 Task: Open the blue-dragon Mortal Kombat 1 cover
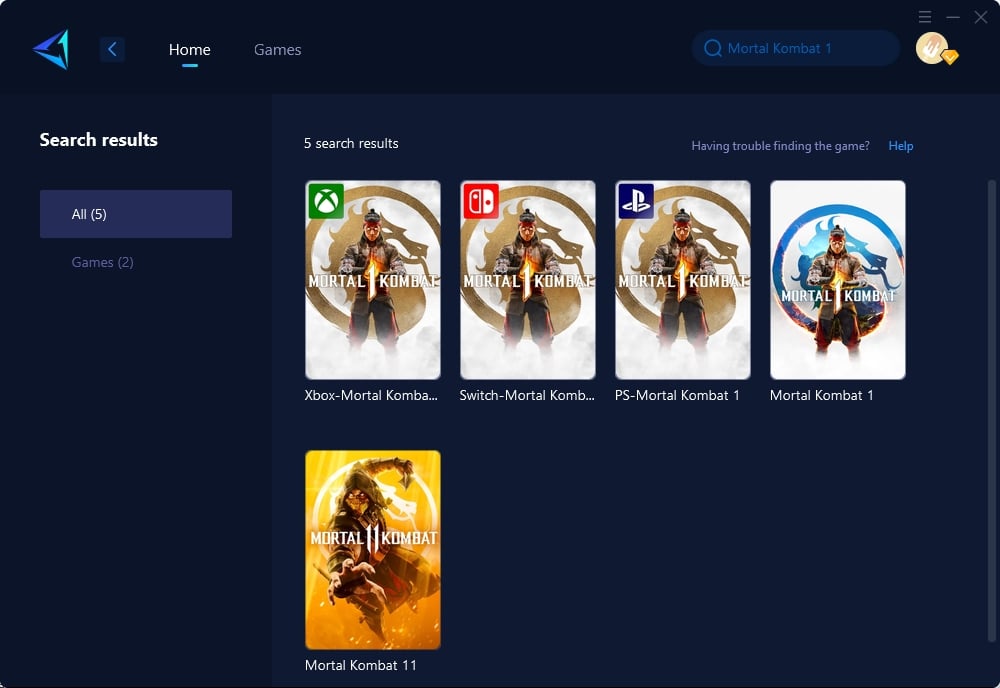(x=838, y=280)
